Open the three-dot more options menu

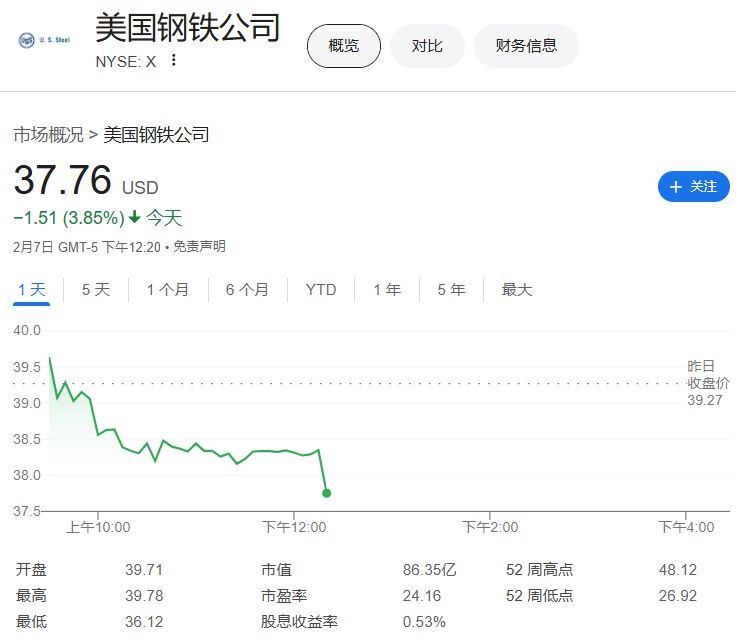coord(174,60)
